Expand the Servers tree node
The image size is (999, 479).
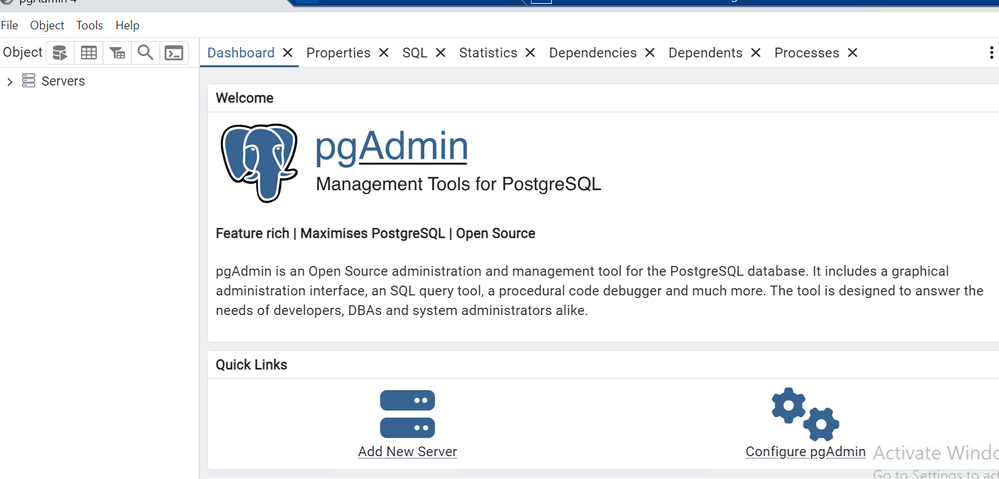coord(10,82)
